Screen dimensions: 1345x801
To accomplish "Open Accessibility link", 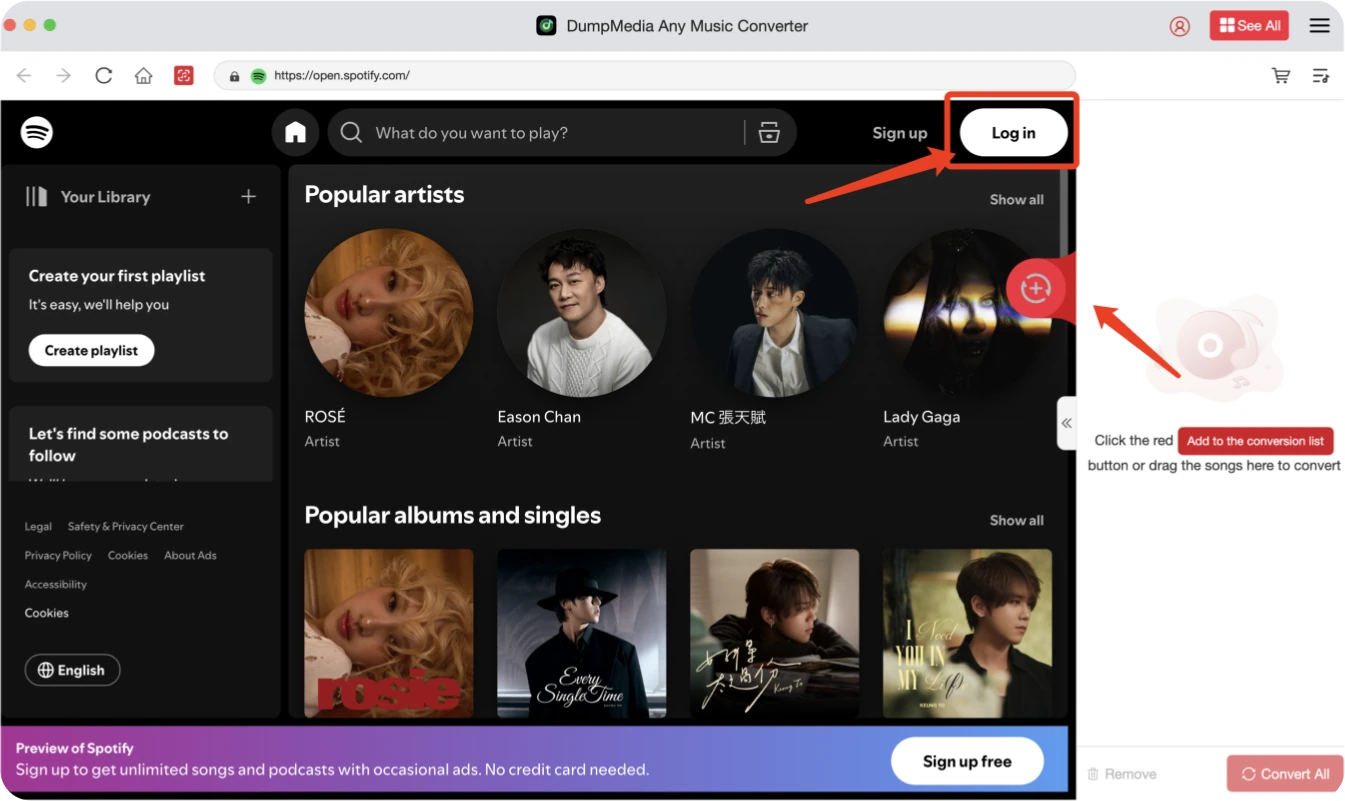I will [55, 585].
